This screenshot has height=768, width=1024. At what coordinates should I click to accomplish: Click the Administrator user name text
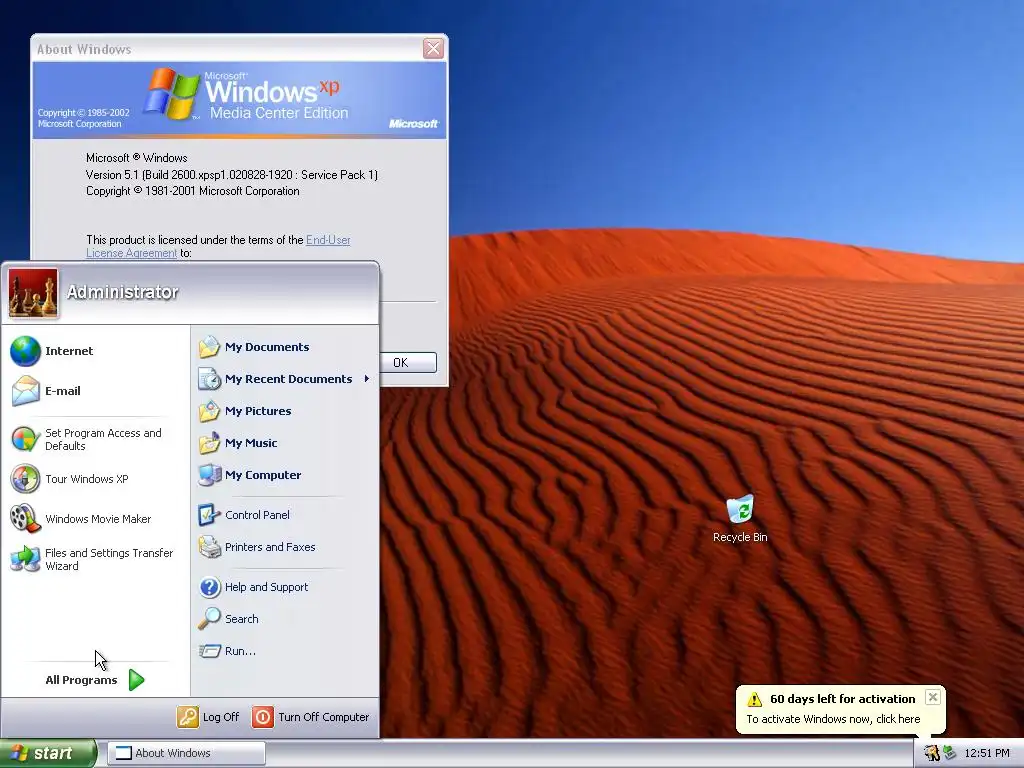coord(122,292)
